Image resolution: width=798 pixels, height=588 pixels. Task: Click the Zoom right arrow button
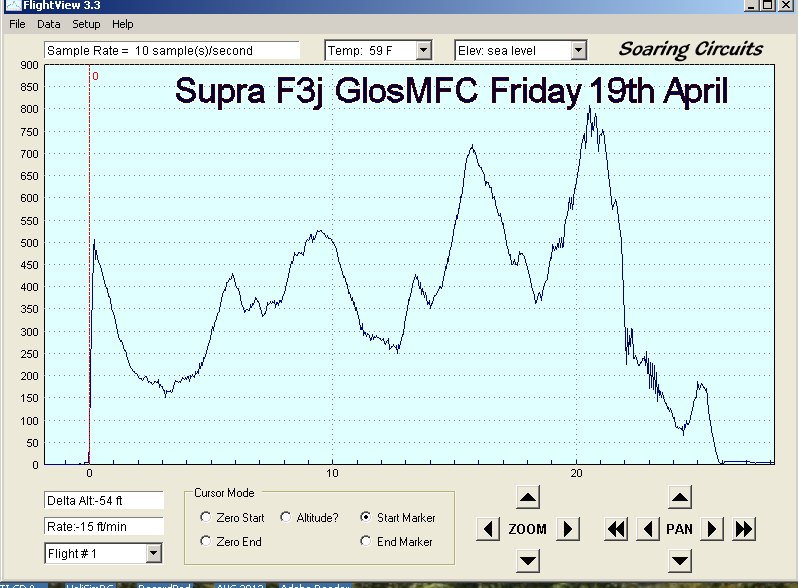568,529
